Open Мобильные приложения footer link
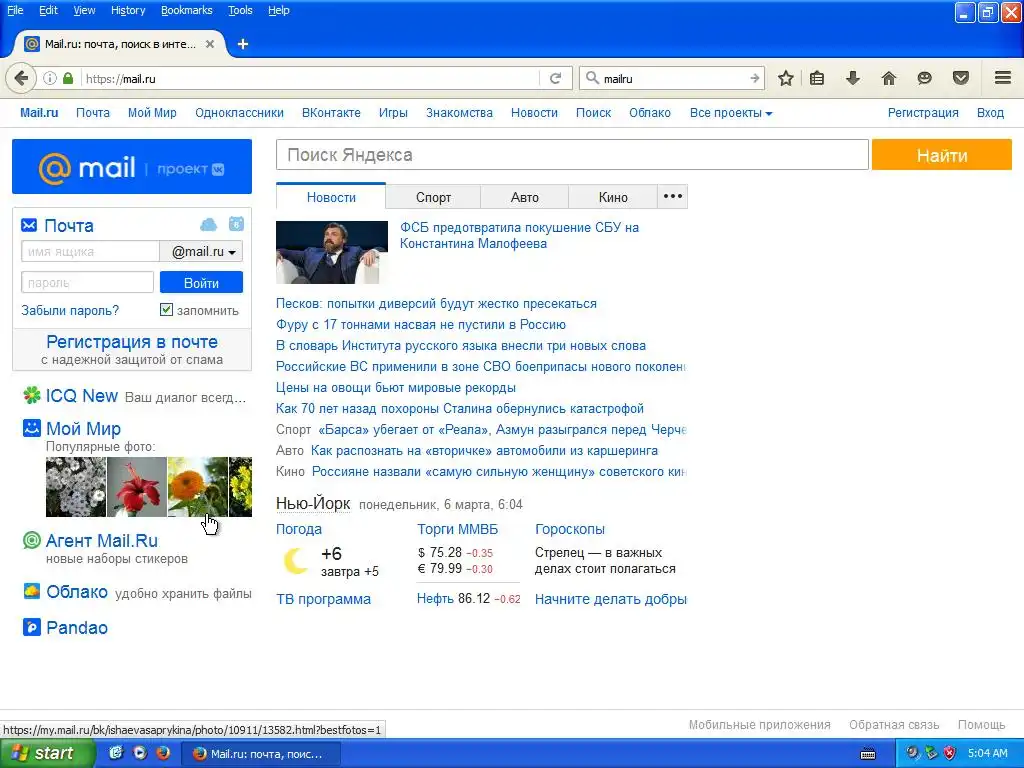1024x768 pixels. click(760, 725)
